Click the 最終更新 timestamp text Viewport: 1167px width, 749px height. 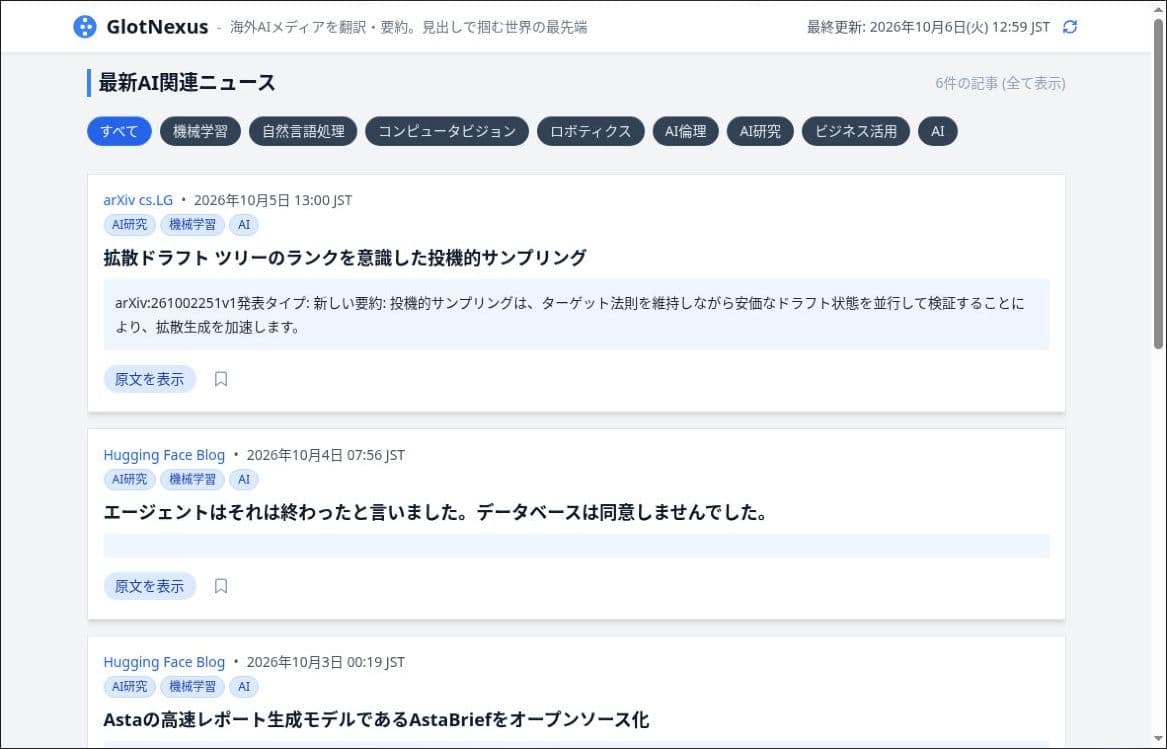point(928,27)
